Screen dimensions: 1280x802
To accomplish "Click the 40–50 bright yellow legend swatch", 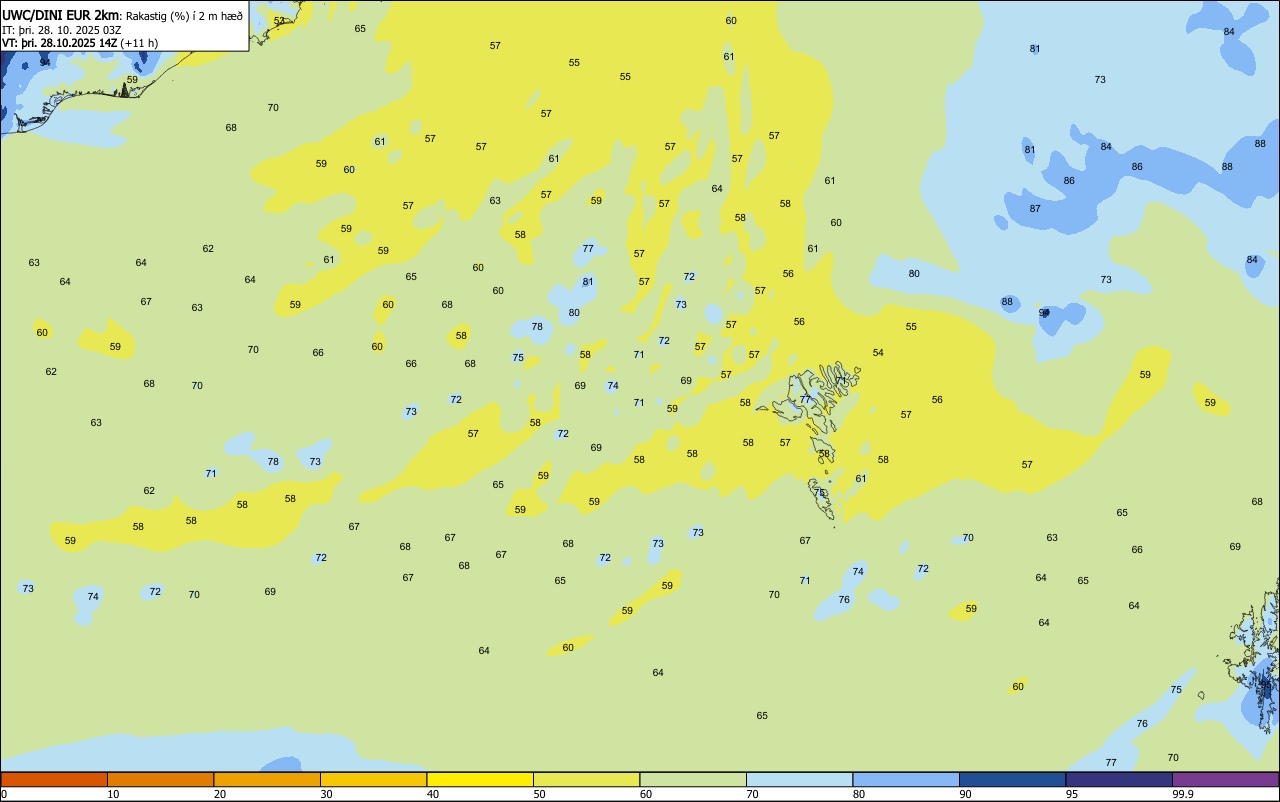I will point(480,780).
